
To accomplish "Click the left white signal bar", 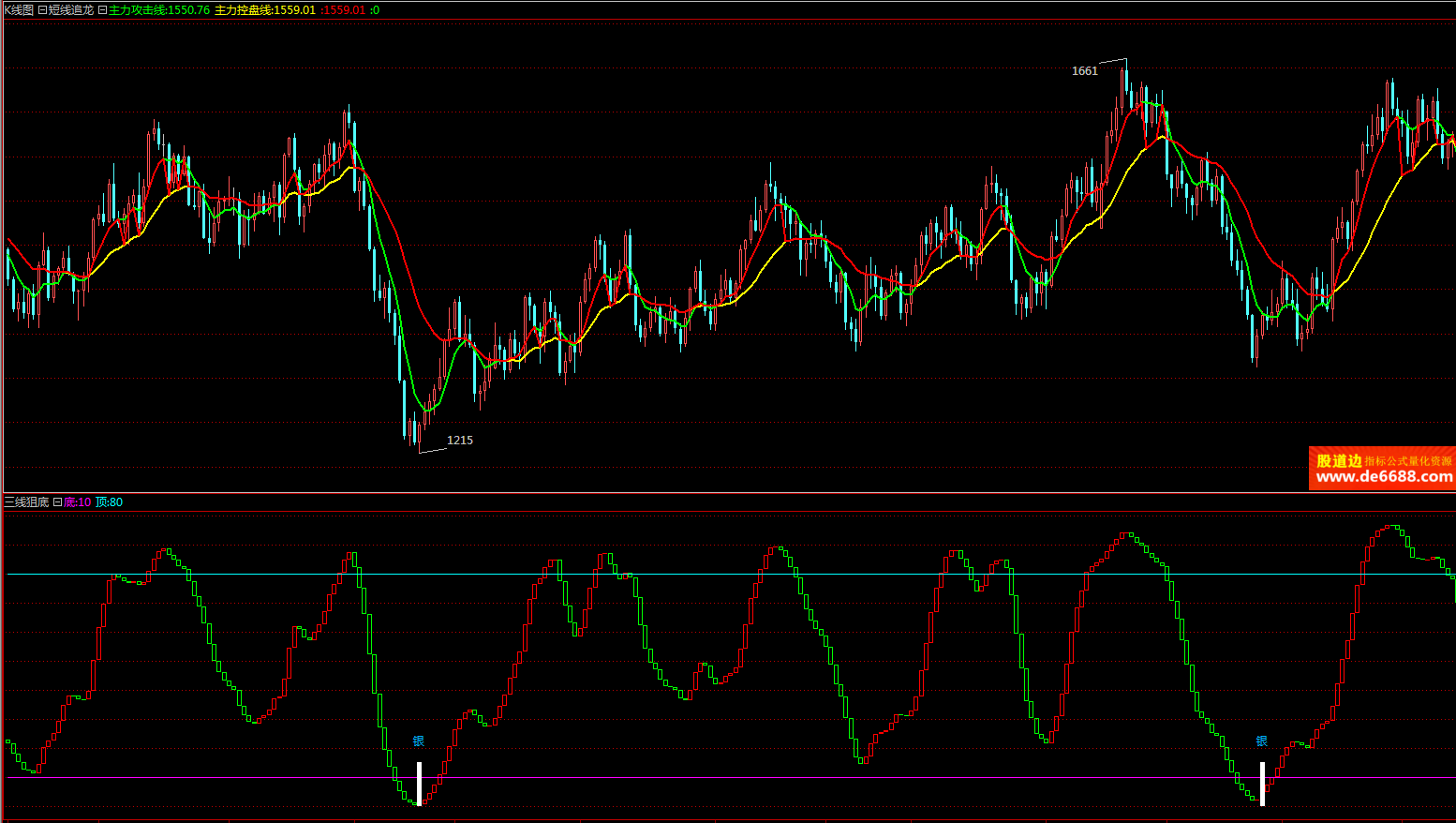I will coord(419,783).
